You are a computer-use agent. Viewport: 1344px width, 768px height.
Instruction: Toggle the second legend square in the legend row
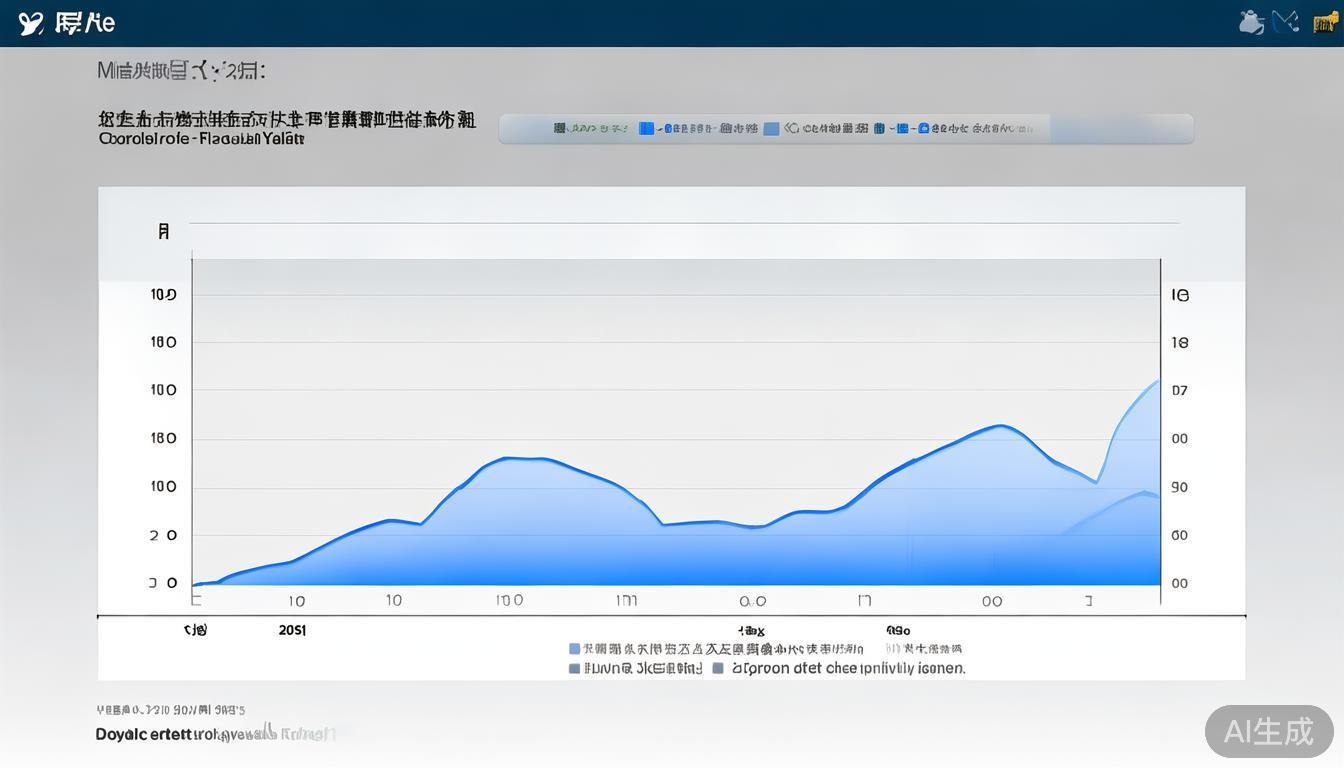(x=716, y=667)
